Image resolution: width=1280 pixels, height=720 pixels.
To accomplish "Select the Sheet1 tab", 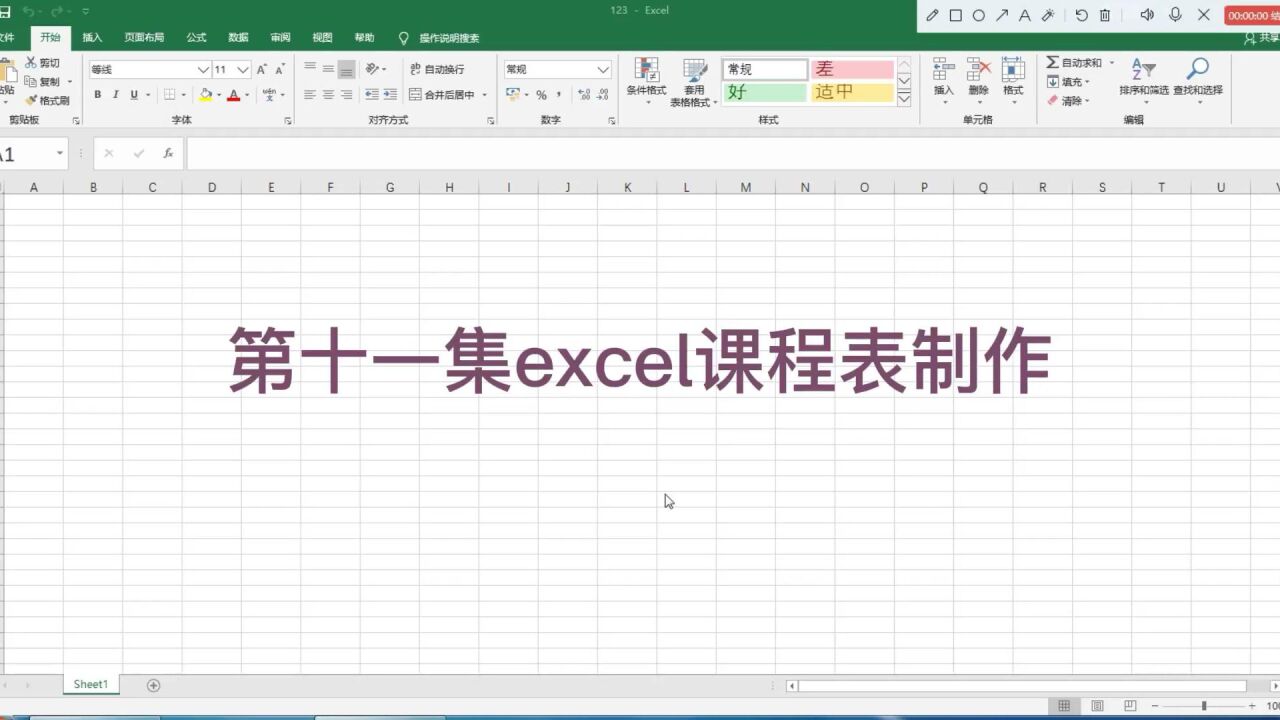I will point(90,685).
